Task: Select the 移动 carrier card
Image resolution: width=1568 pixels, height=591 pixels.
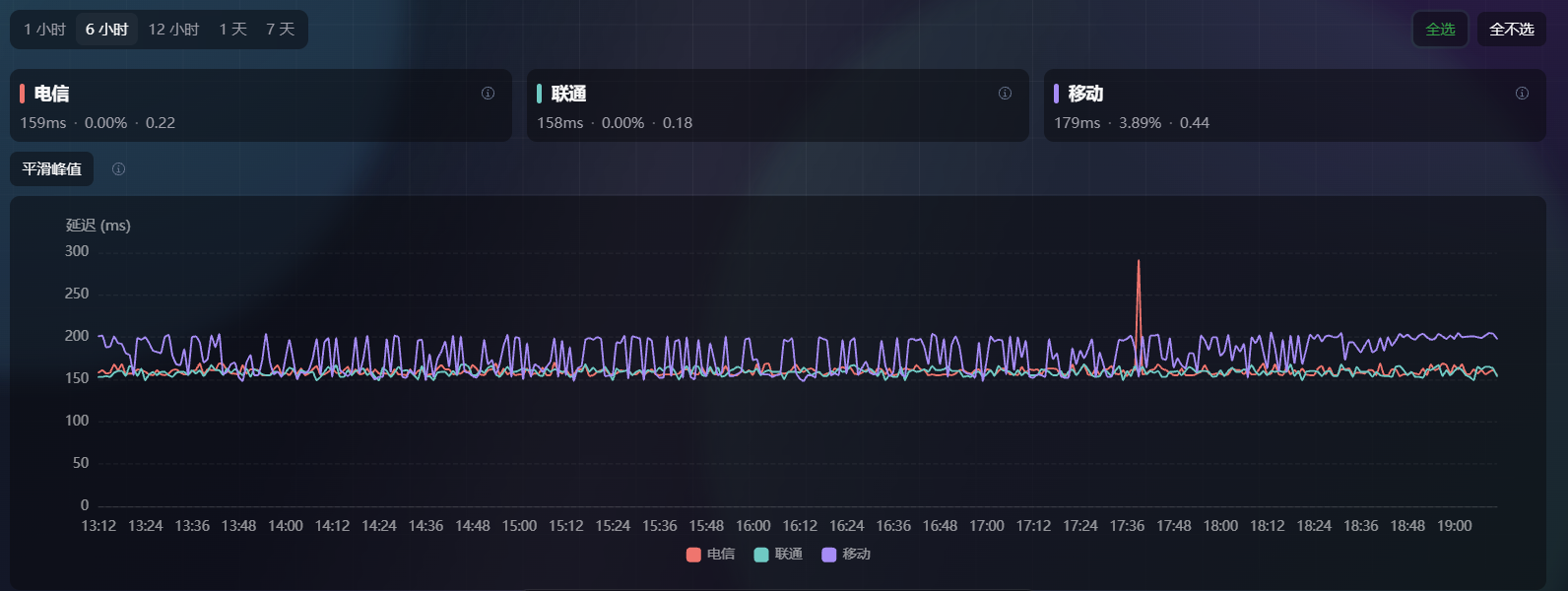Action: click(1295, 105)
